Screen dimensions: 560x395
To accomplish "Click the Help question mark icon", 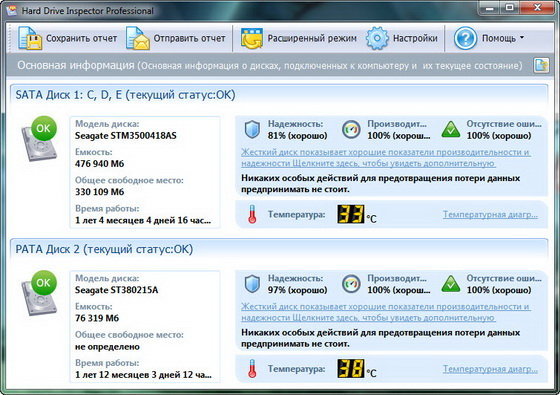I will click(x=465, y=38).
